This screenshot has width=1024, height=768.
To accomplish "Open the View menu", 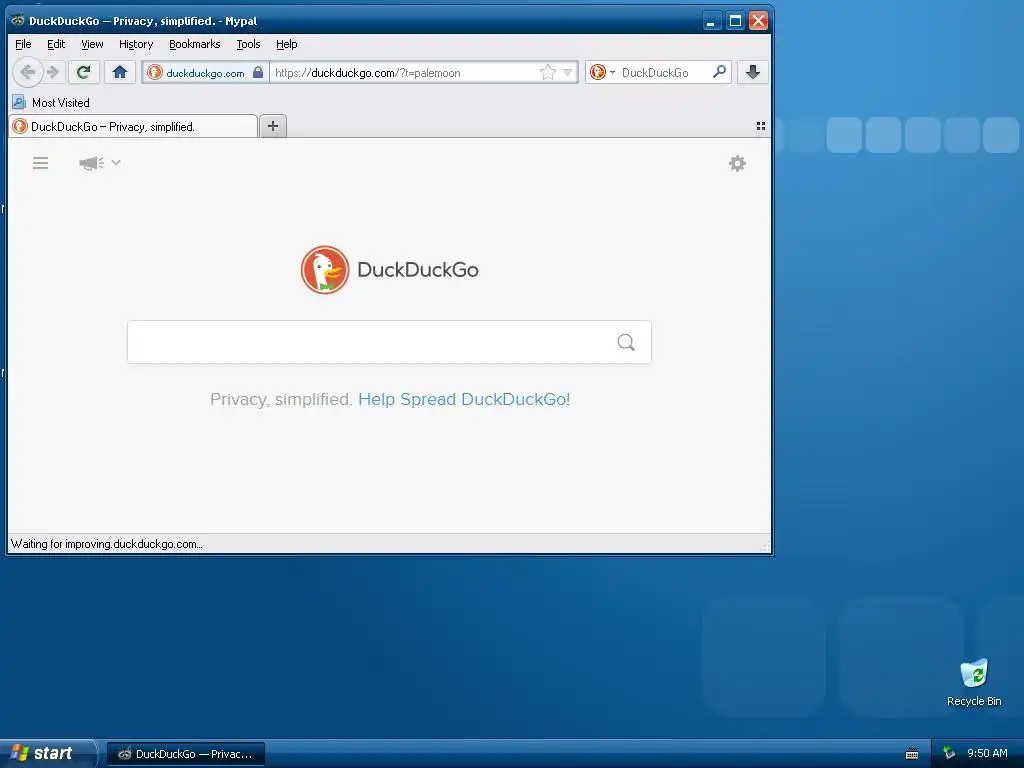I will click(x=92, y=44).
